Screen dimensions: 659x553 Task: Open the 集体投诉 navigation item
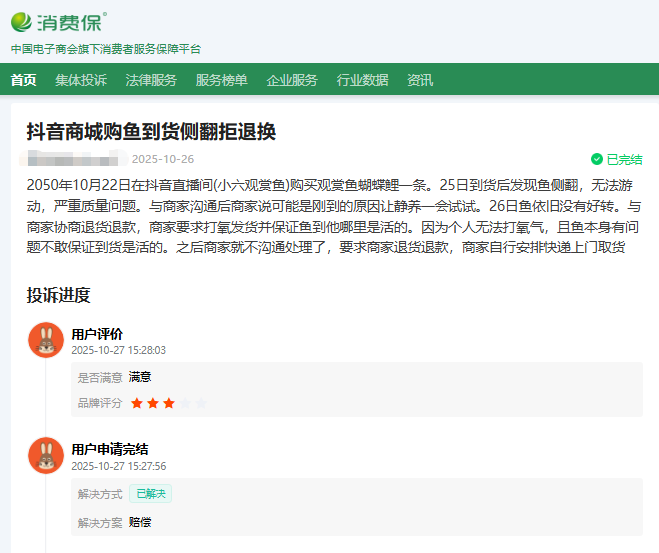[81, 80]
